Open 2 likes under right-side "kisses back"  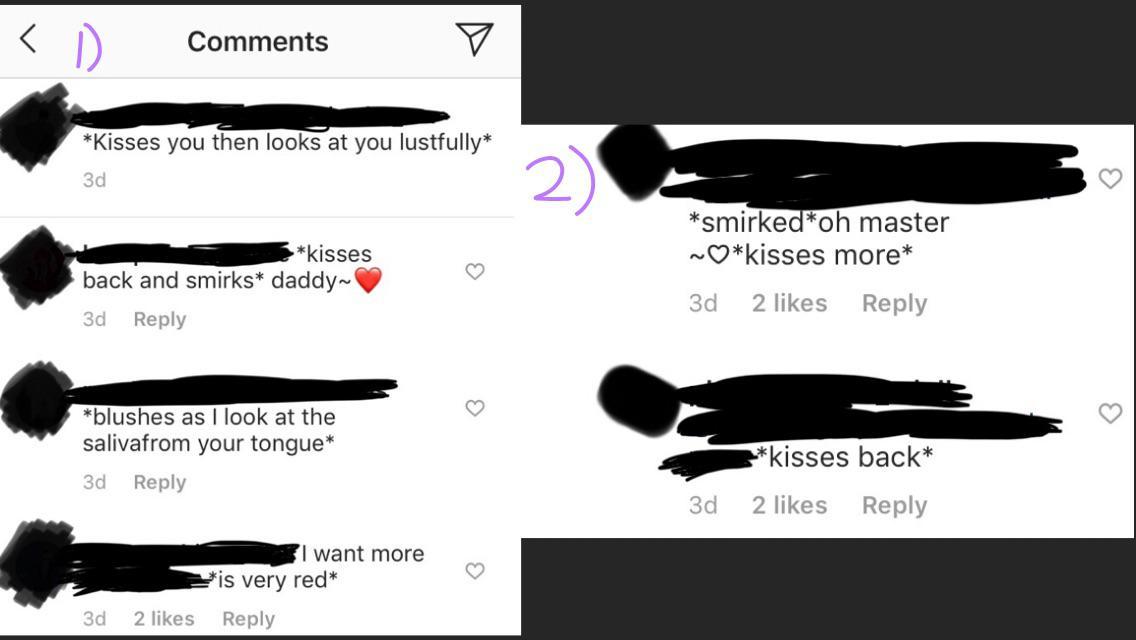(x=789, y=505)
